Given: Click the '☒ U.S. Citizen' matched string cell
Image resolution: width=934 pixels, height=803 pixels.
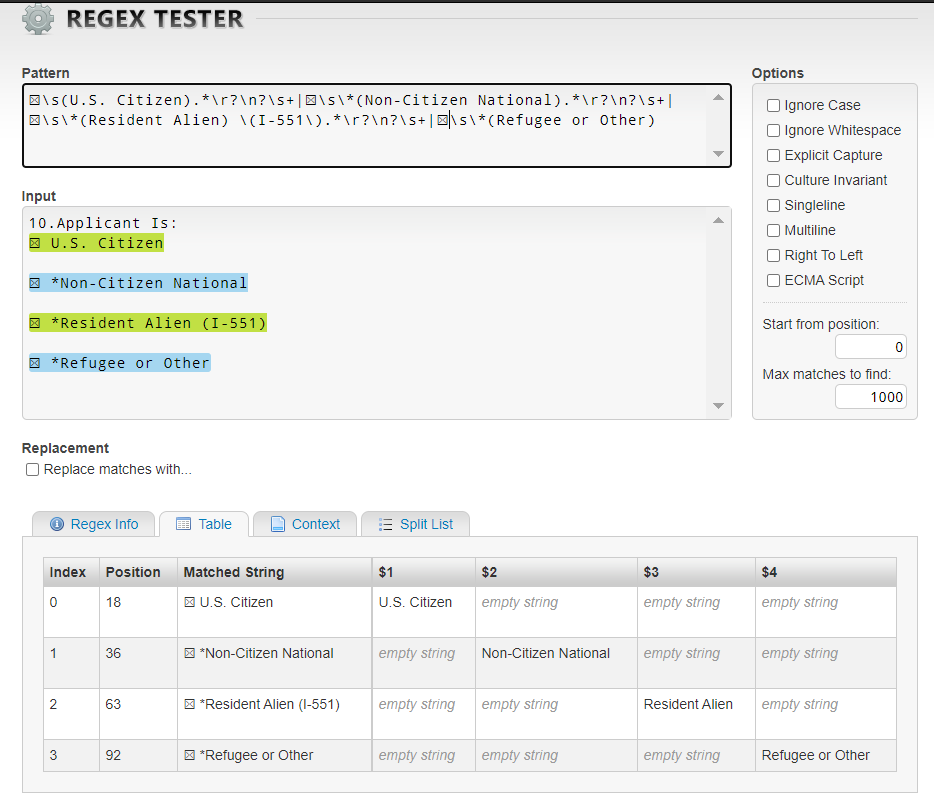Looking at the screenshot, I should tap(275, 612).
